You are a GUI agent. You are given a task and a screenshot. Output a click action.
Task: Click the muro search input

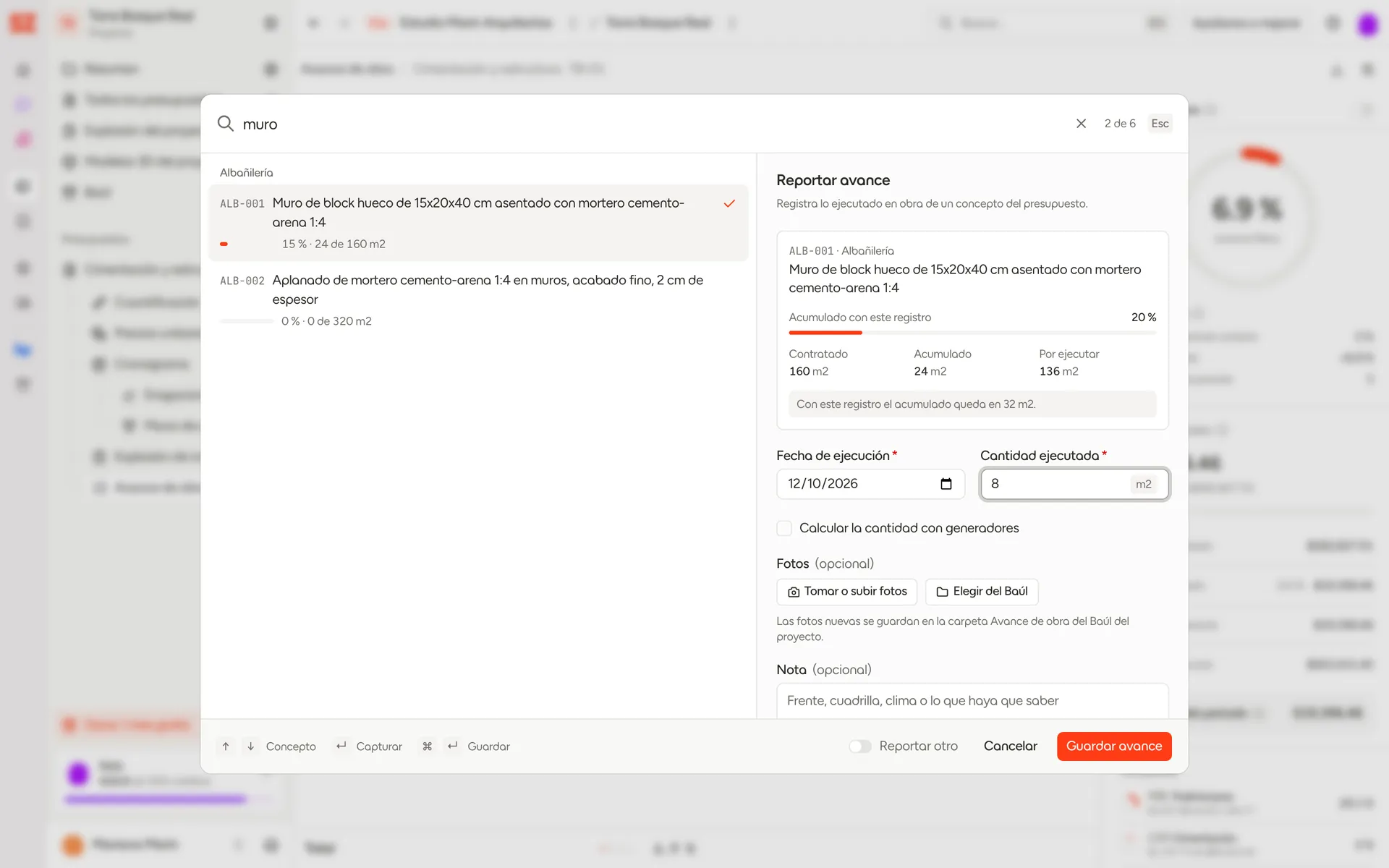coord(651,124)
